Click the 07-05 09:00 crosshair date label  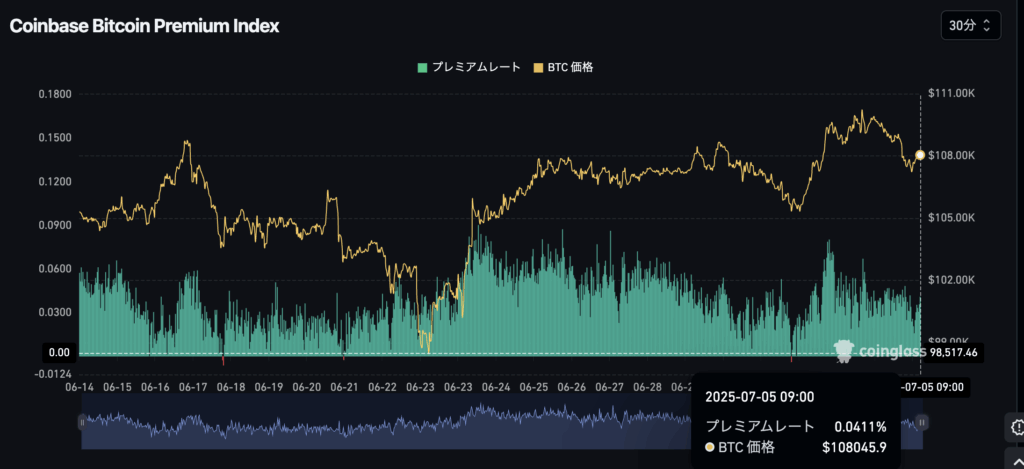pyautogui.click(x=934, y=387)
